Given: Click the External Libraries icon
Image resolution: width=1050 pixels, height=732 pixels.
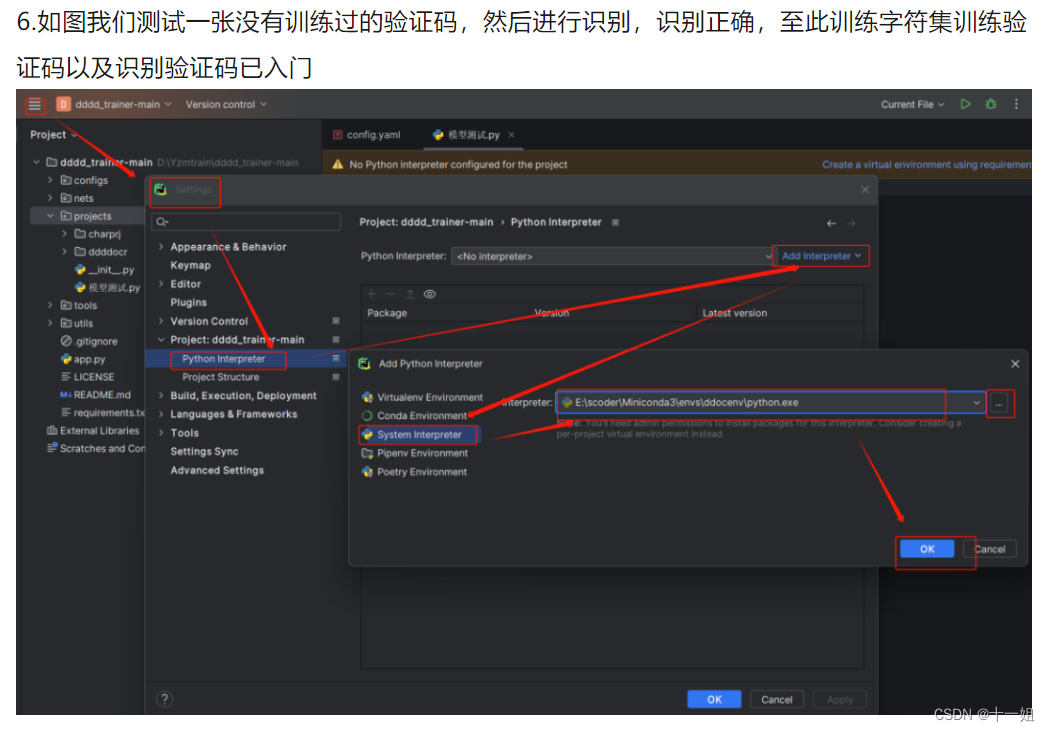Looking at the screenshot, I should pos(52,431).
